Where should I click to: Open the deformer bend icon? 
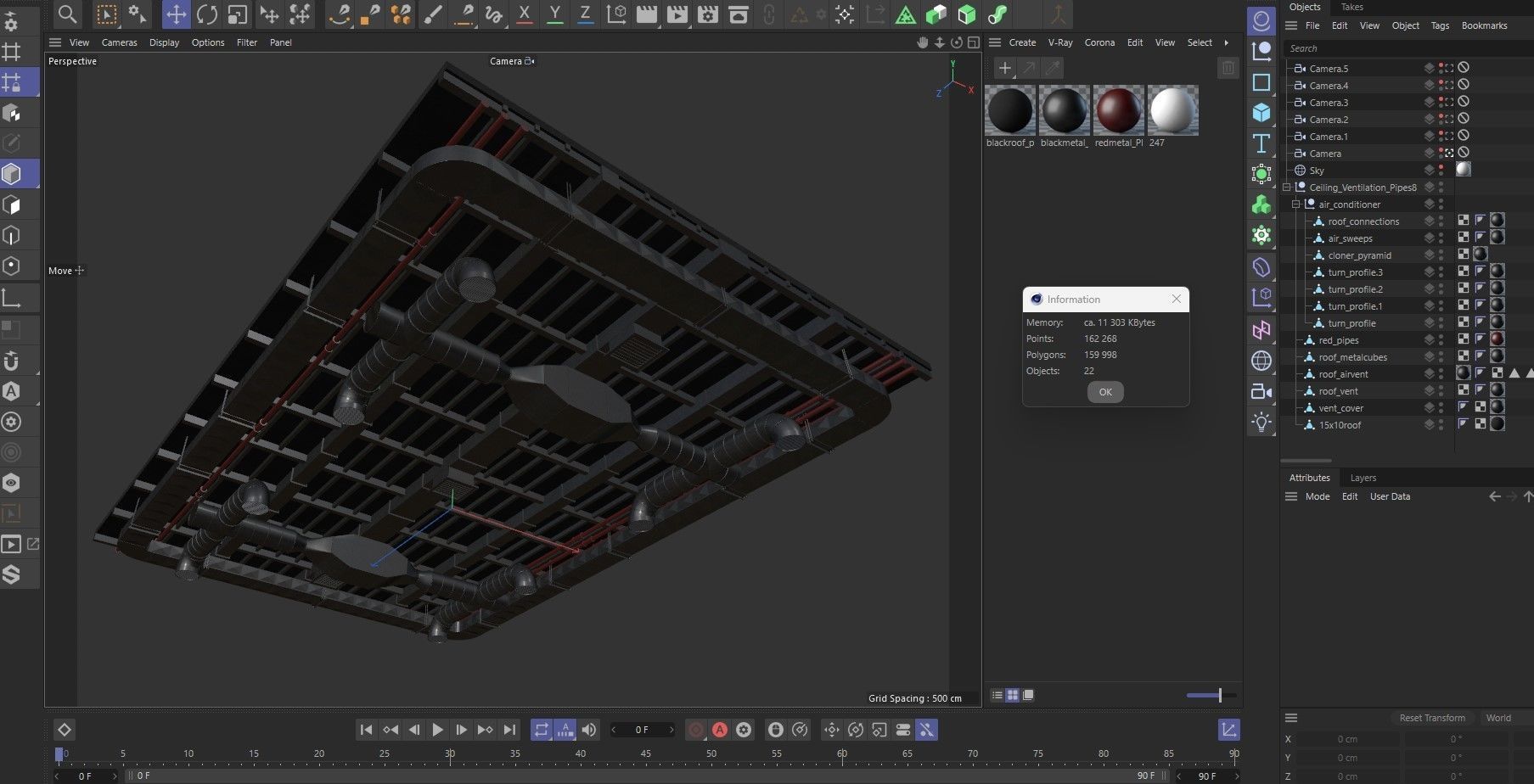click(x=1261, y=267)
